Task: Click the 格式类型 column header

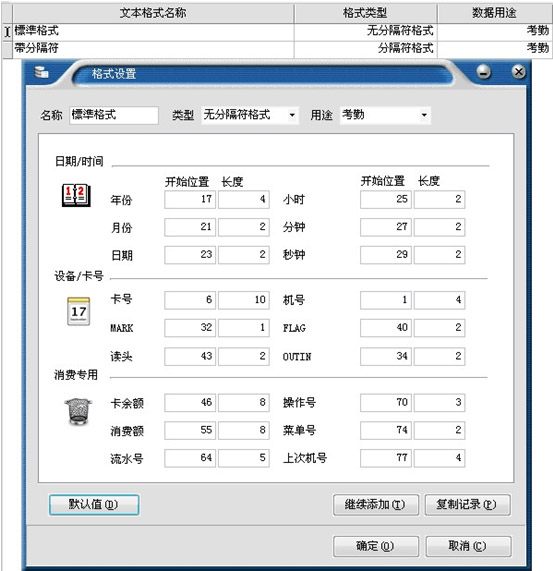Action: point(365,13)
